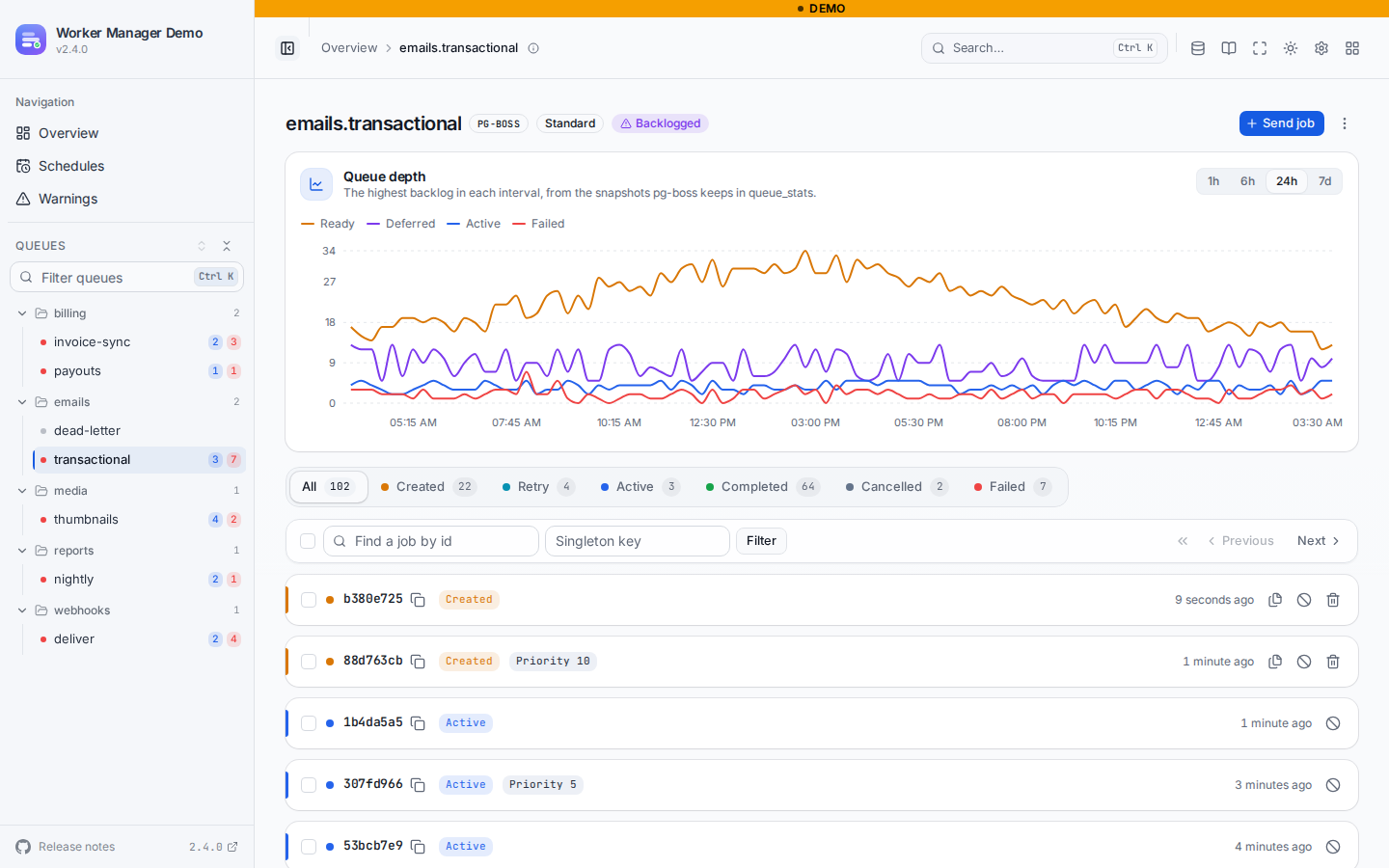Copy the job id b380e725

pos(418,600)
